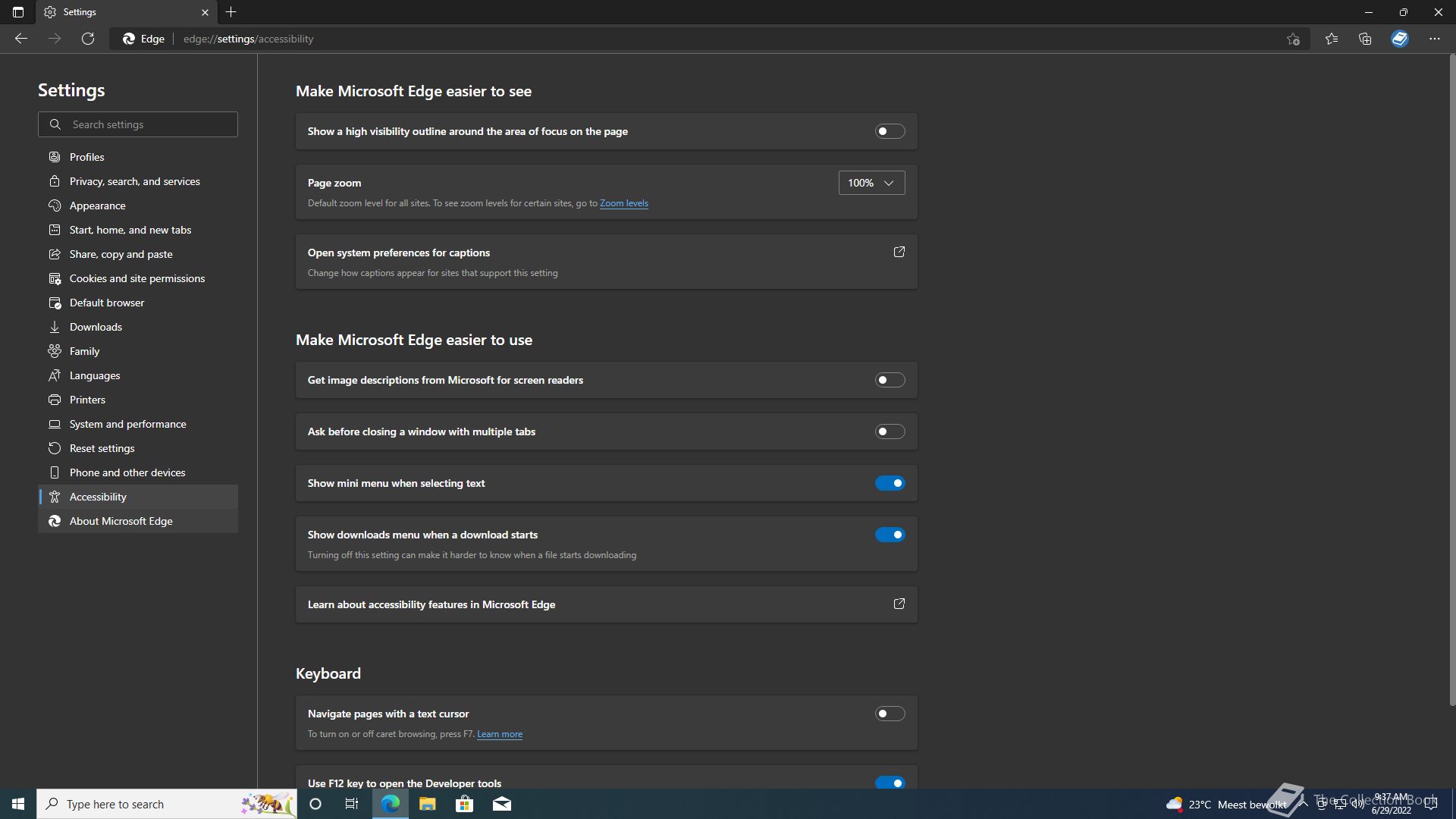Open File Explorer on the taskbar

[x=428, y=804]
